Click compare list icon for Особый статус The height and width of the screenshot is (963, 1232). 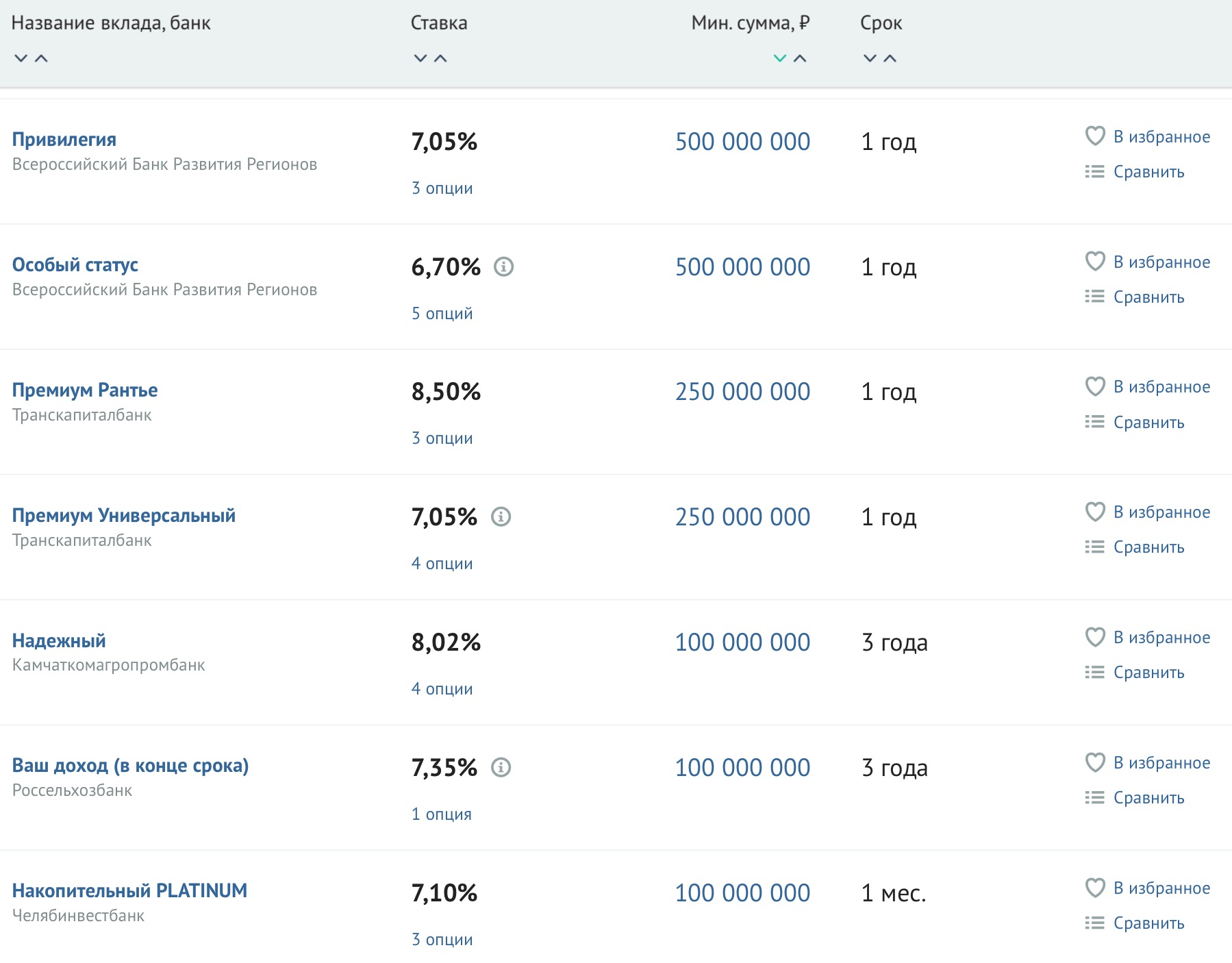tap(1094, 297)
